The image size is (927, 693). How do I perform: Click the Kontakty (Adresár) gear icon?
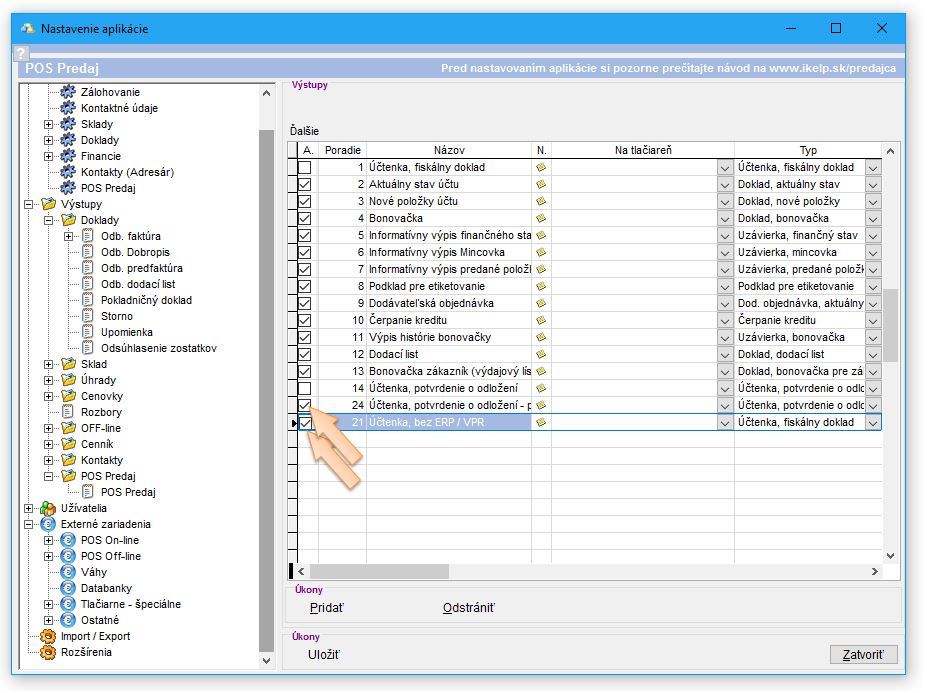[x=68, y=171]
